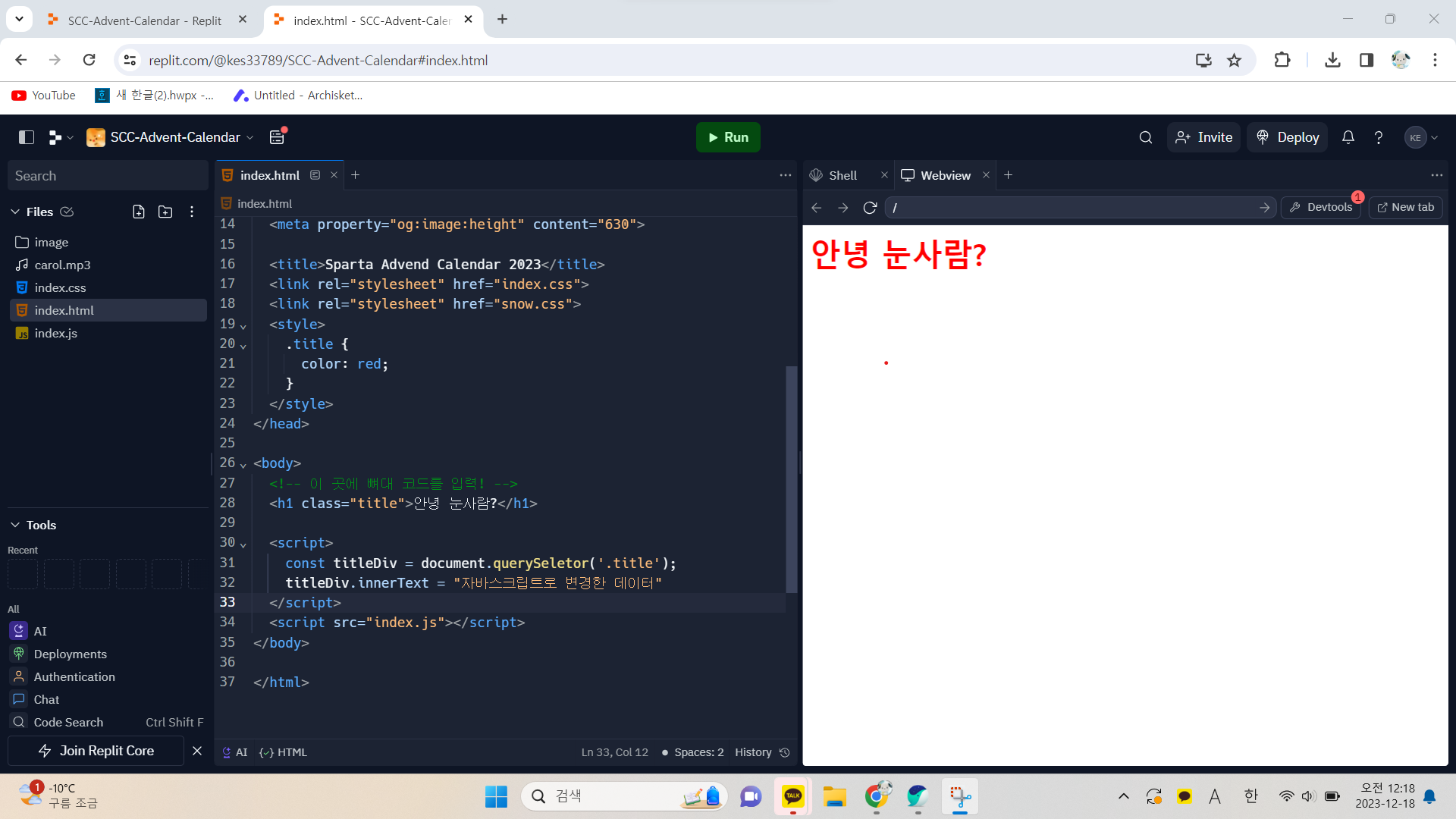Viewport: 1456px width, 819px height.
Task: Add new tab in right pane
Action: tap(1008, 175)
